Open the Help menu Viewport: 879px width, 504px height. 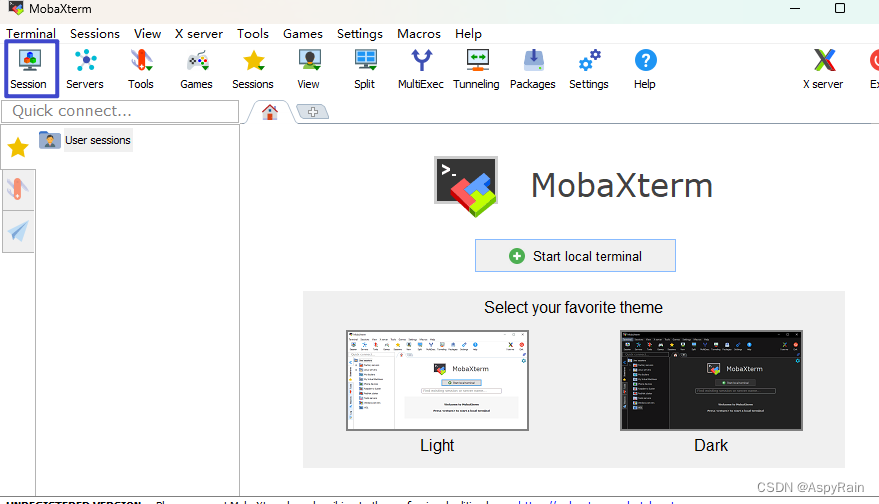tap(468, 34)
